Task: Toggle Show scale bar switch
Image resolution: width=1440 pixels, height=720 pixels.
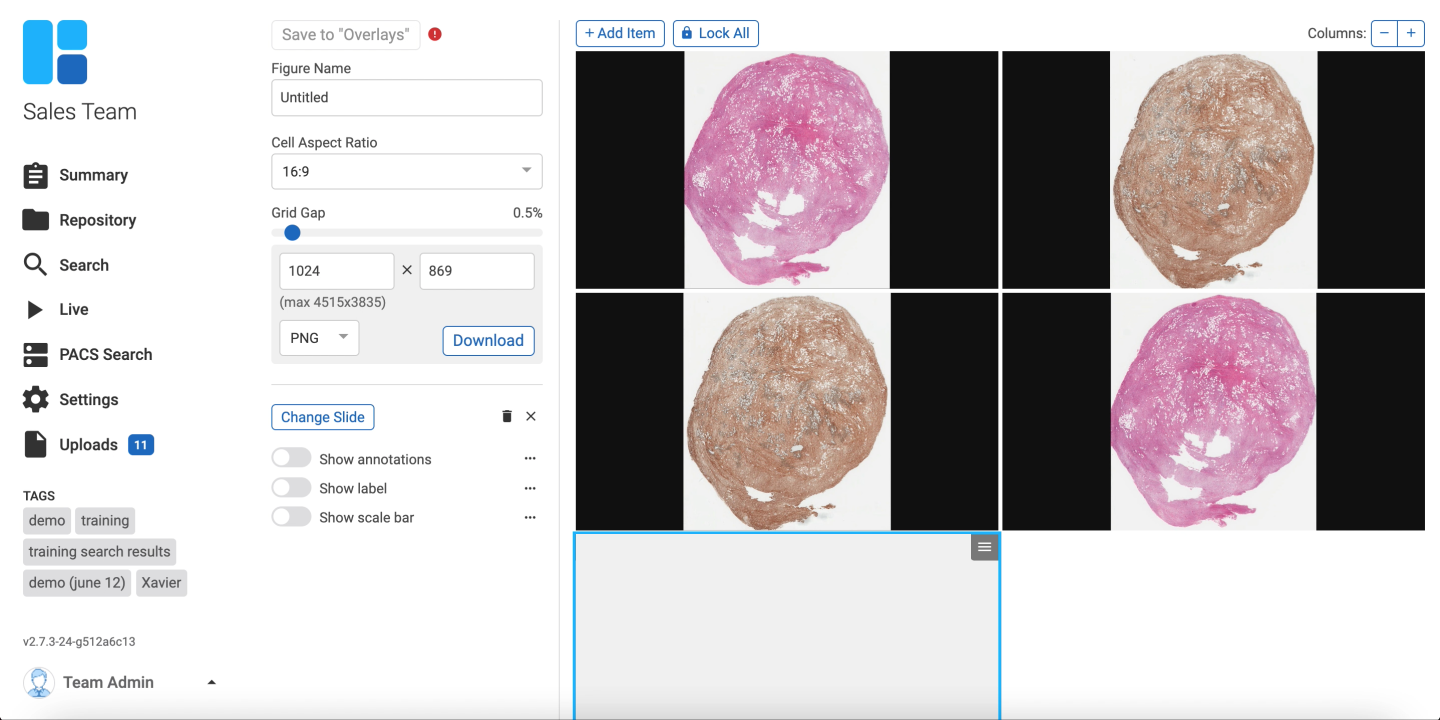Action: pyautogui.click(x=291, y=517)
